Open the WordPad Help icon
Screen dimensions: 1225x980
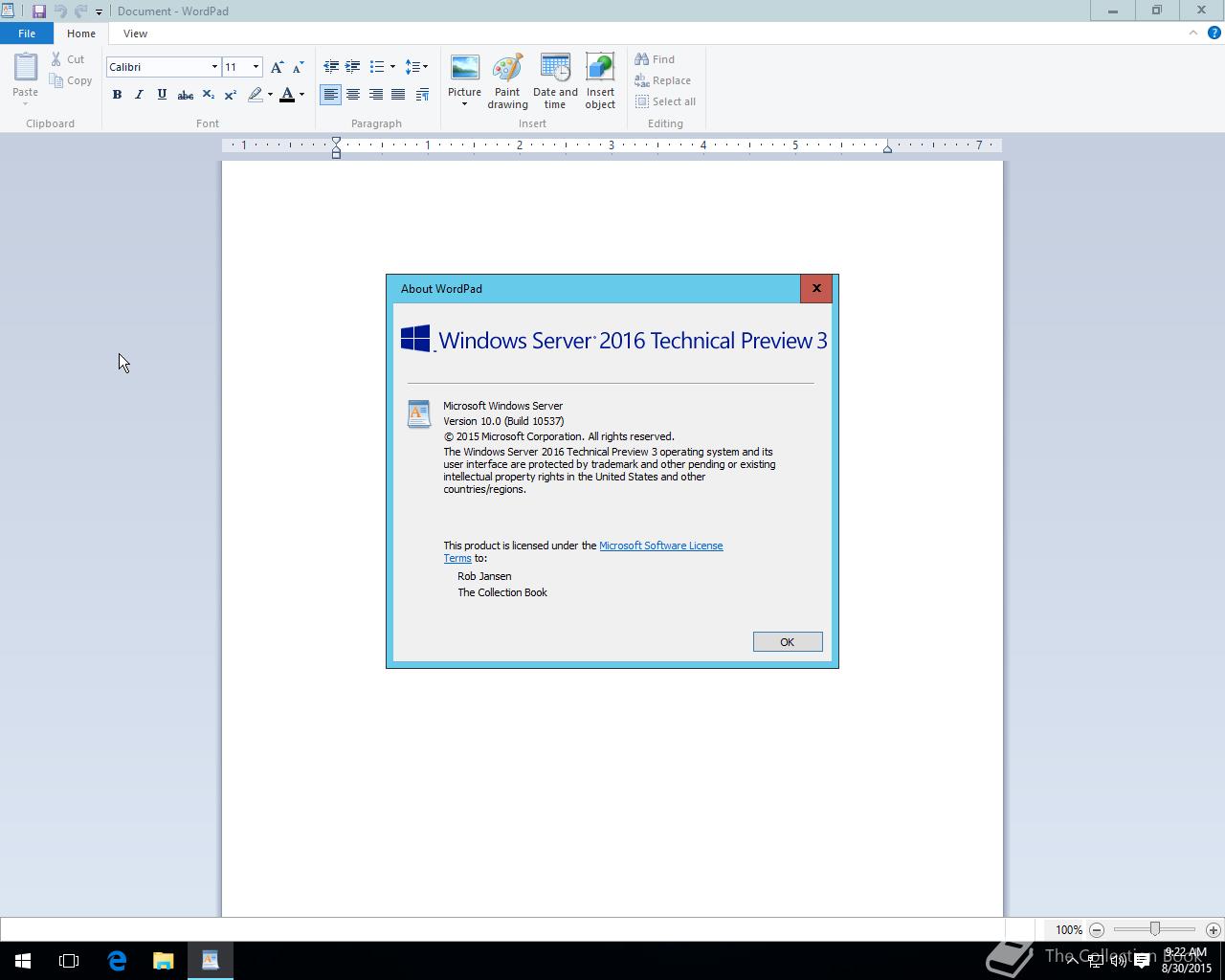(1214, 33)
